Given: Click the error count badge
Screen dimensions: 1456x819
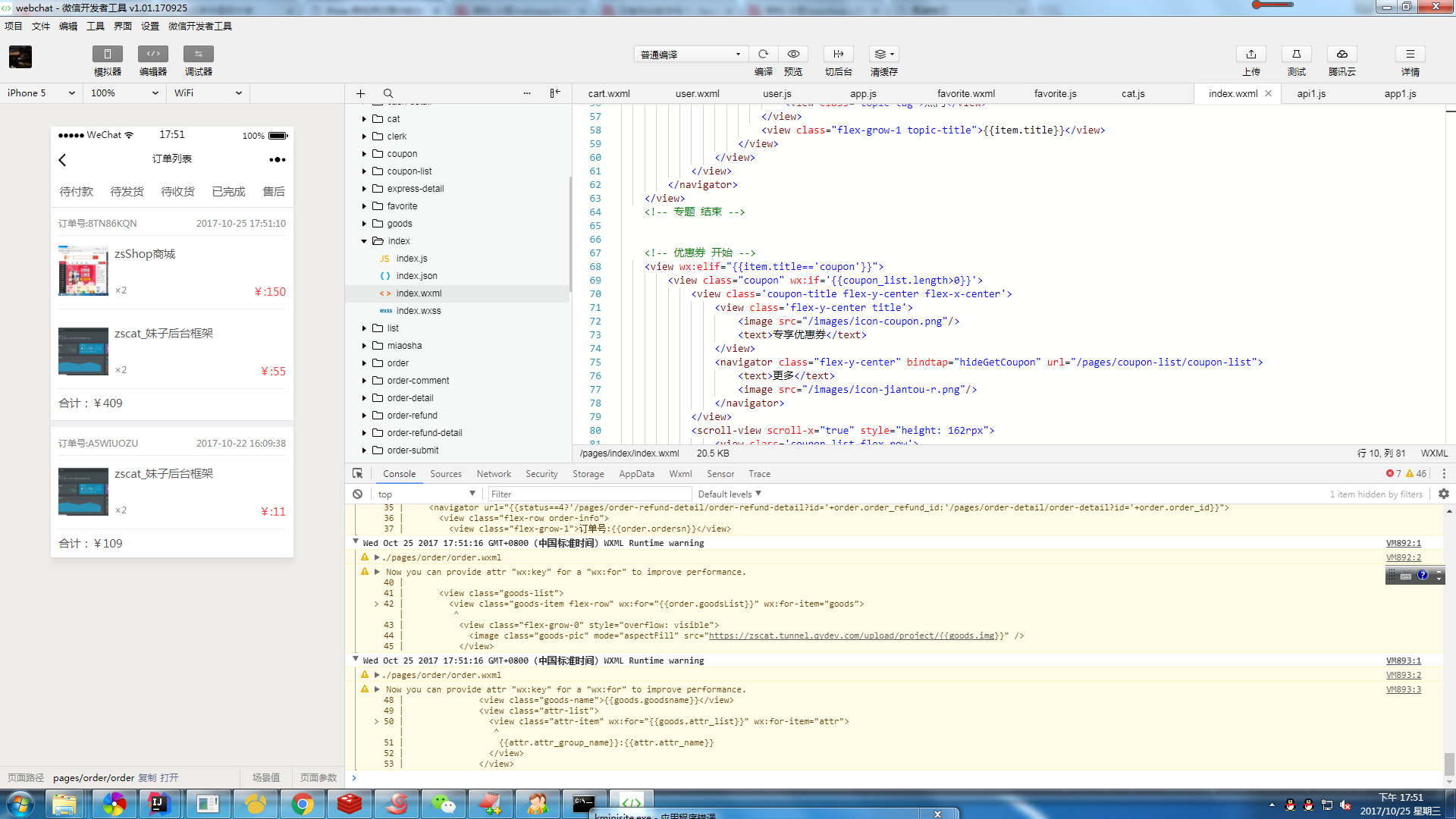Looking at the screenshot, I should tap(1394, 473).
